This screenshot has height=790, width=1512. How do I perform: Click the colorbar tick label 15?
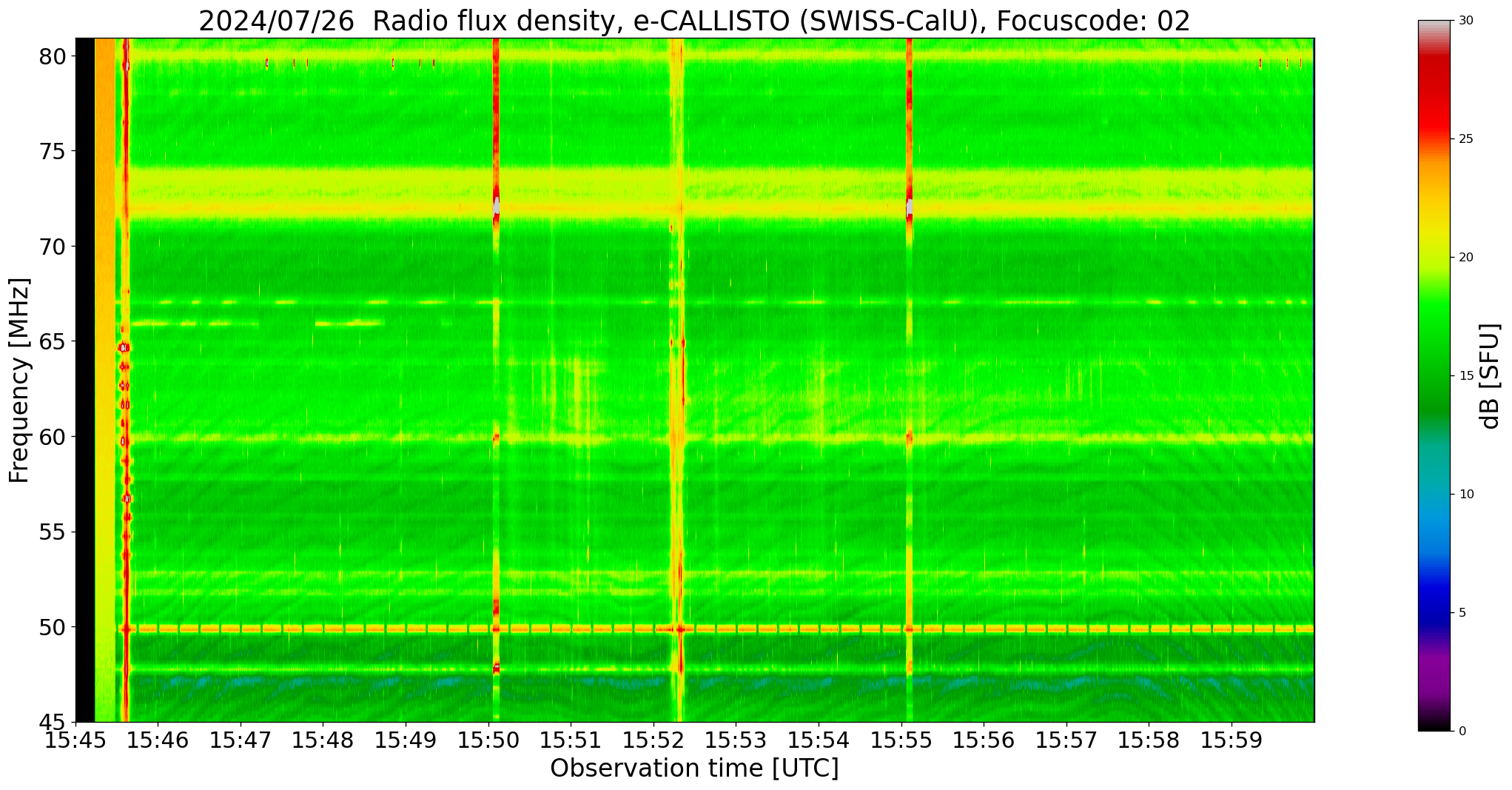(x=1466, y=376)
